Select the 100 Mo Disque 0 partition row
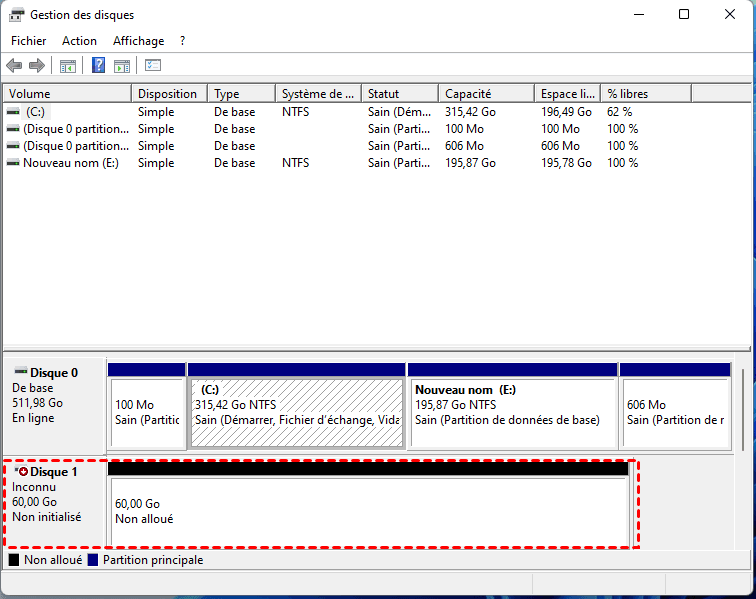The width and height of the screenshot is (756, 599). pos(347,129)
